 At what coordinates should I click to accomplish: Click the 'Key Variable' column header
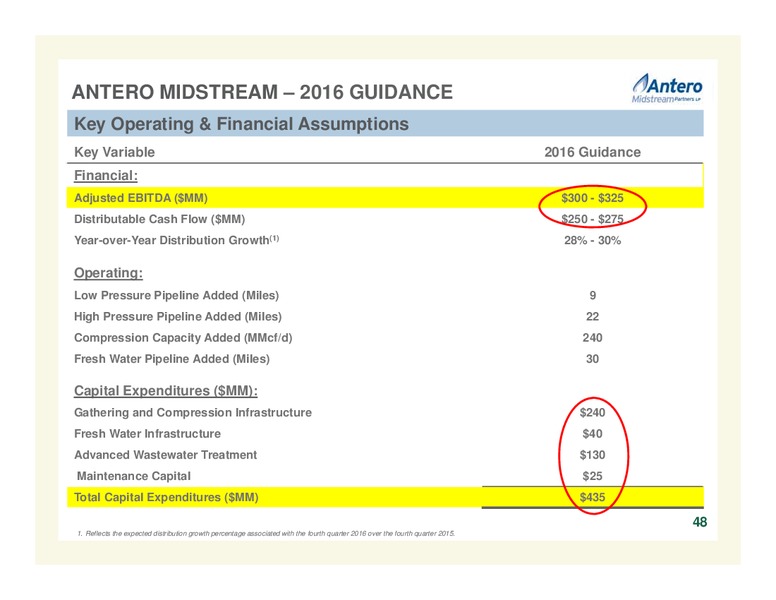click(x=114, y=152)
